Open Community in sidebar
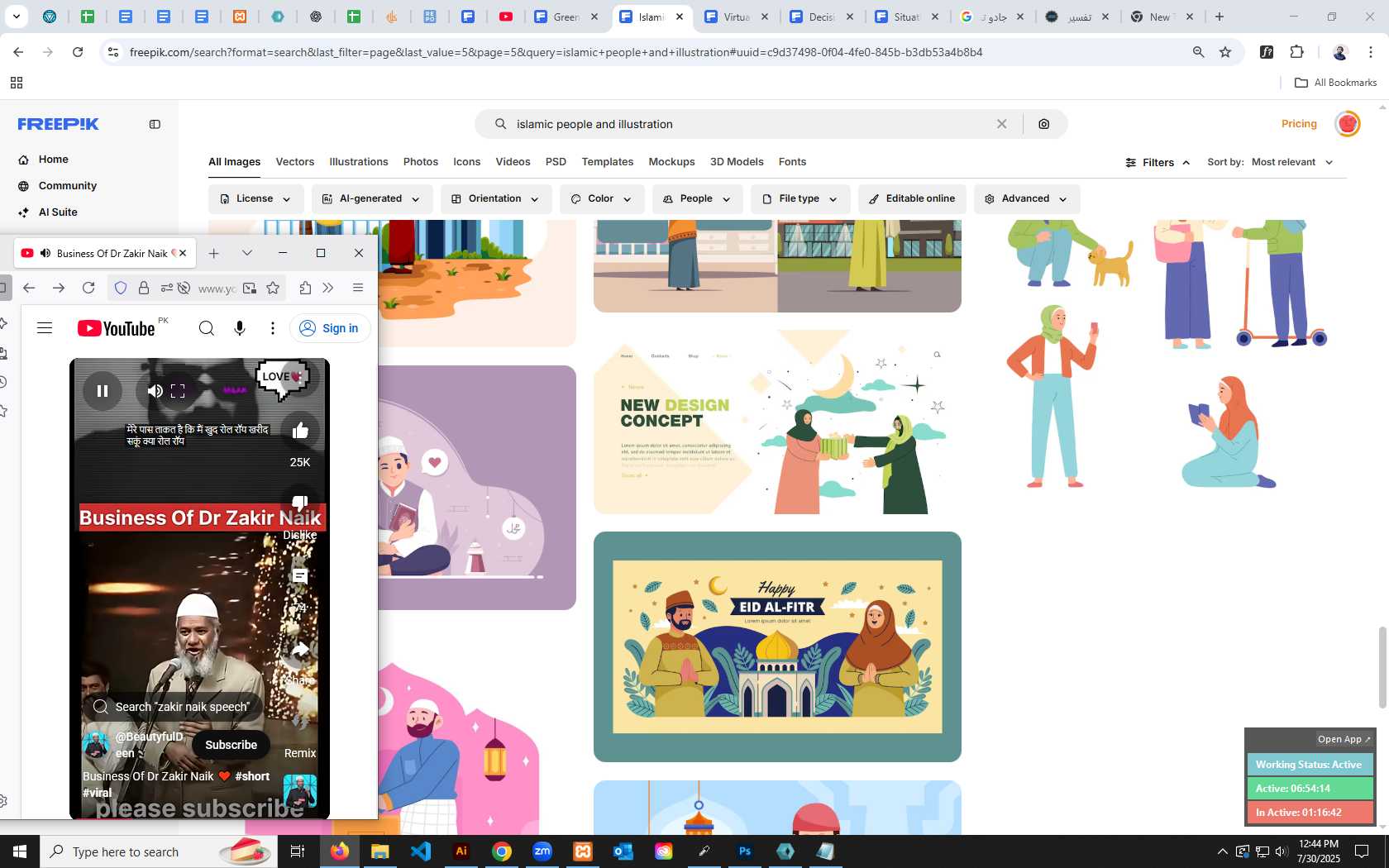 tap(68, 186)
